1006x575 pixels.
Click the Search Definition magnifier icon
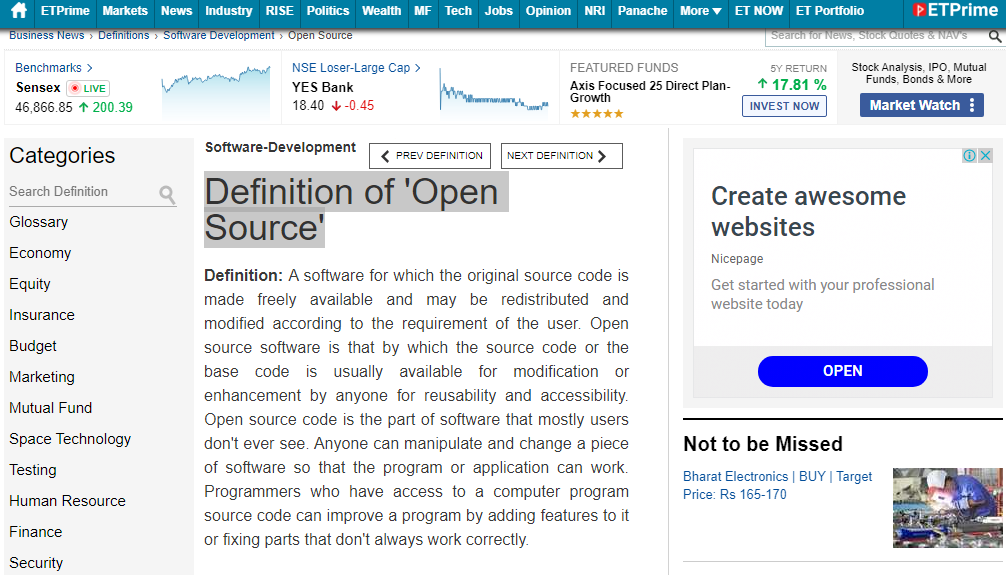coord(167,194)
